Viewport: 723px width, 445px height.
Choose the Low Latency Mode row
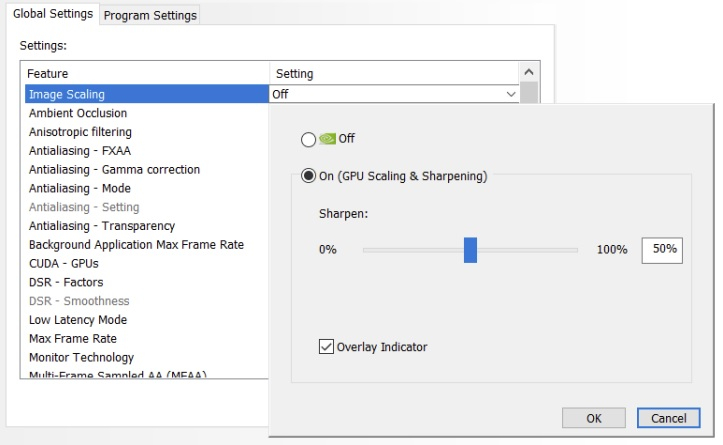78,320
